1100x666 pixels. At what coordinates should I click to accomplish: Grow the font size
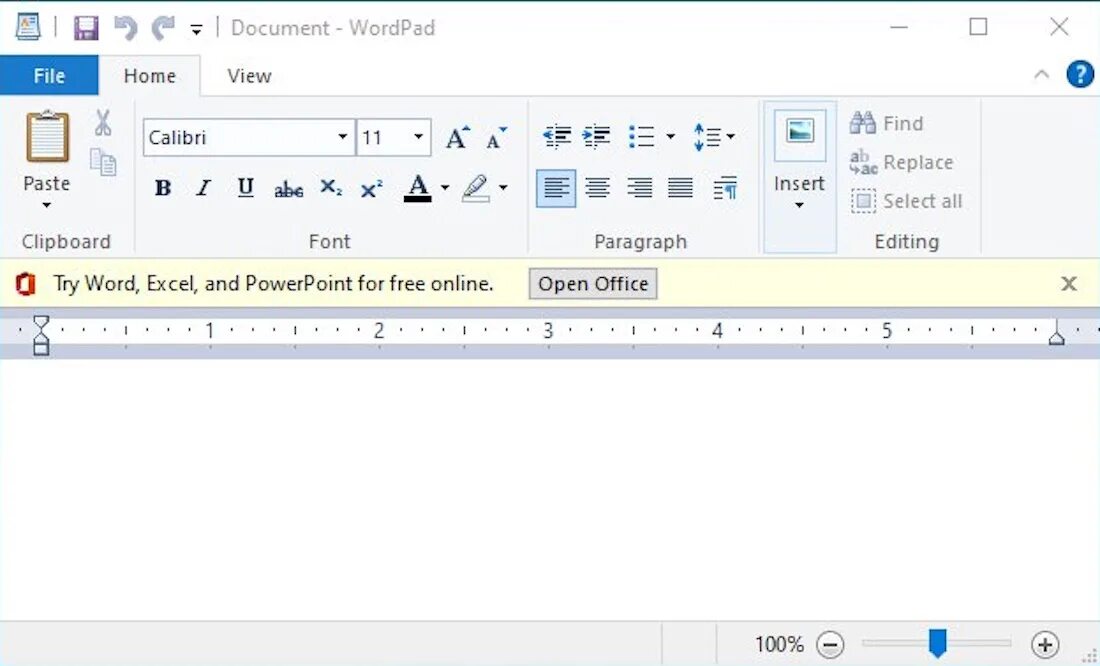coord(457,138)
